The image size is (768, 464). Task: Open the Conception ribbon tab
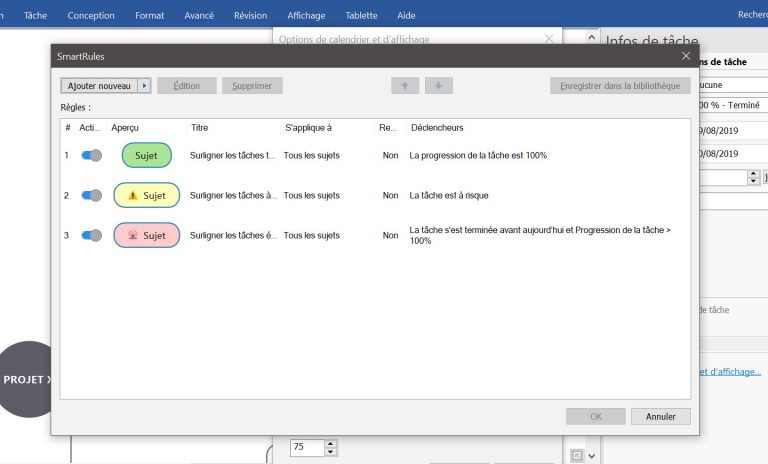tap(91, 15)
